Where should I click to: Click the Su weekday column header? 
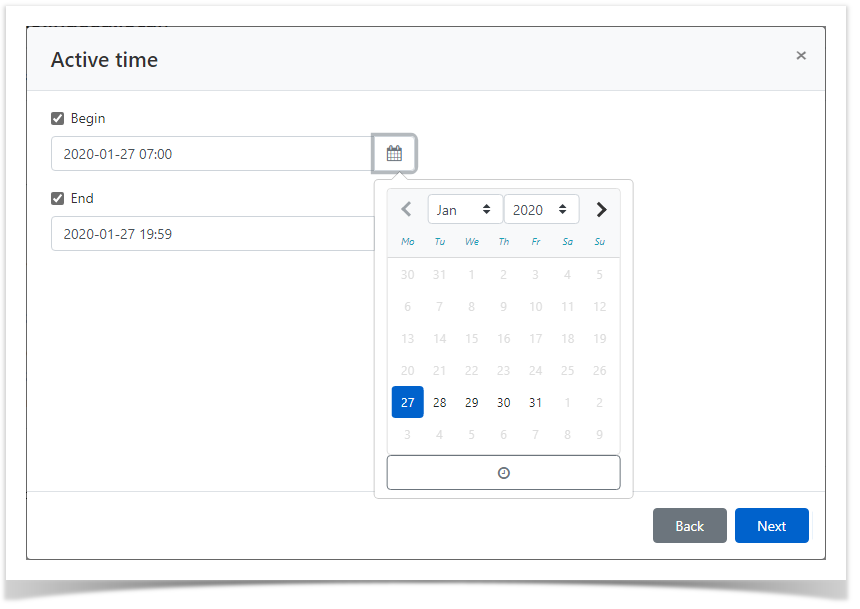(x=599, y=241)
